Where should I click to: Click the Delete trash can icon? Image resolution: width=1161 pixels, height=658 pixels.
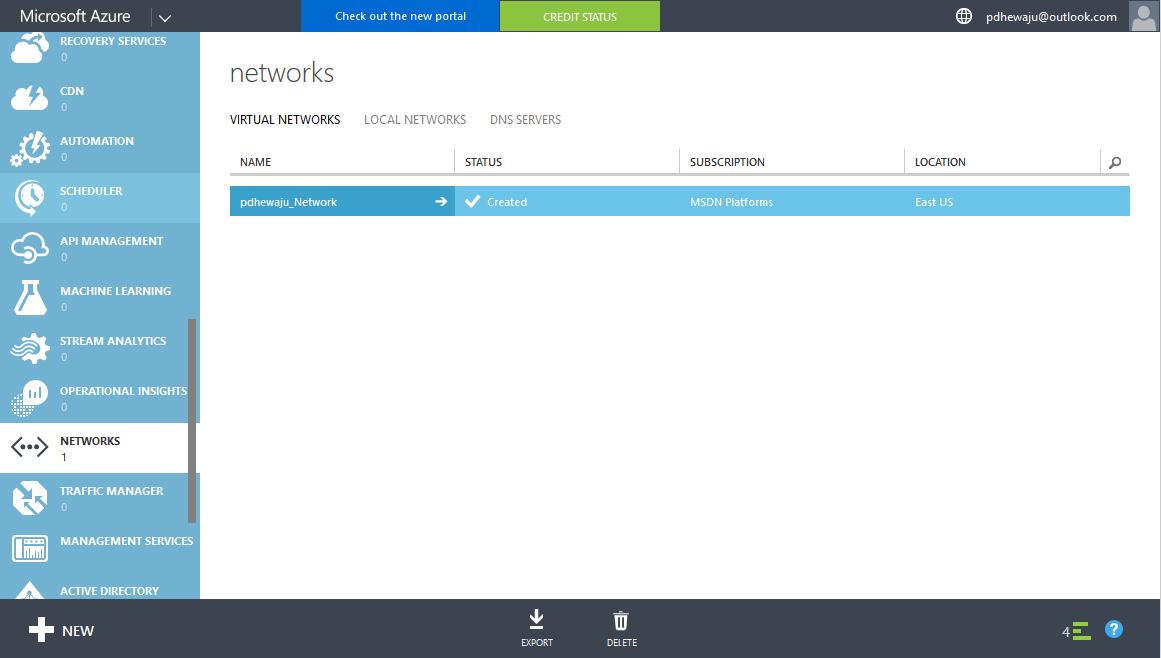point(621,620)
